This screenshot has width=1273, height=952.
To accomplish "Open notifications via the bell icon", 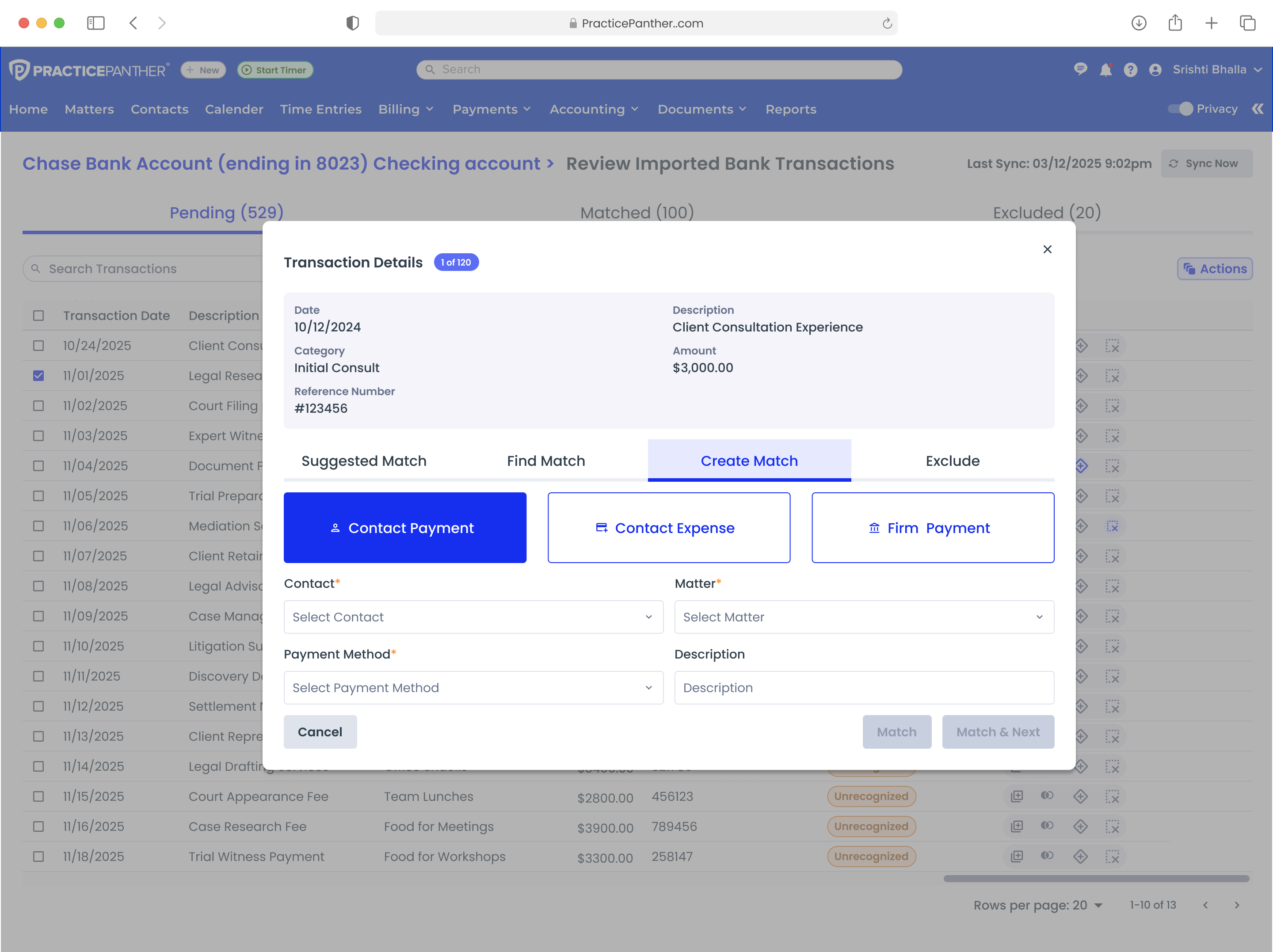I will point(1105,69).
